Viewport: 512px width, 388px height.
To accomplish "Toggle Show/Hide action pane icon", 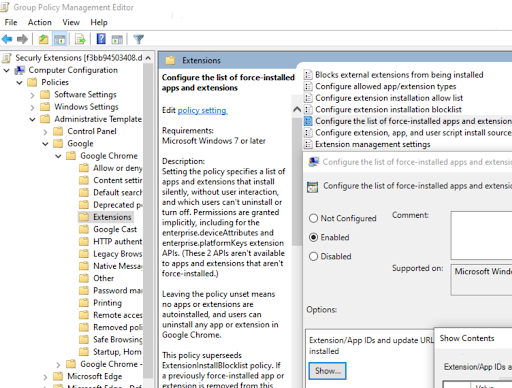I will tap(117, 39).
